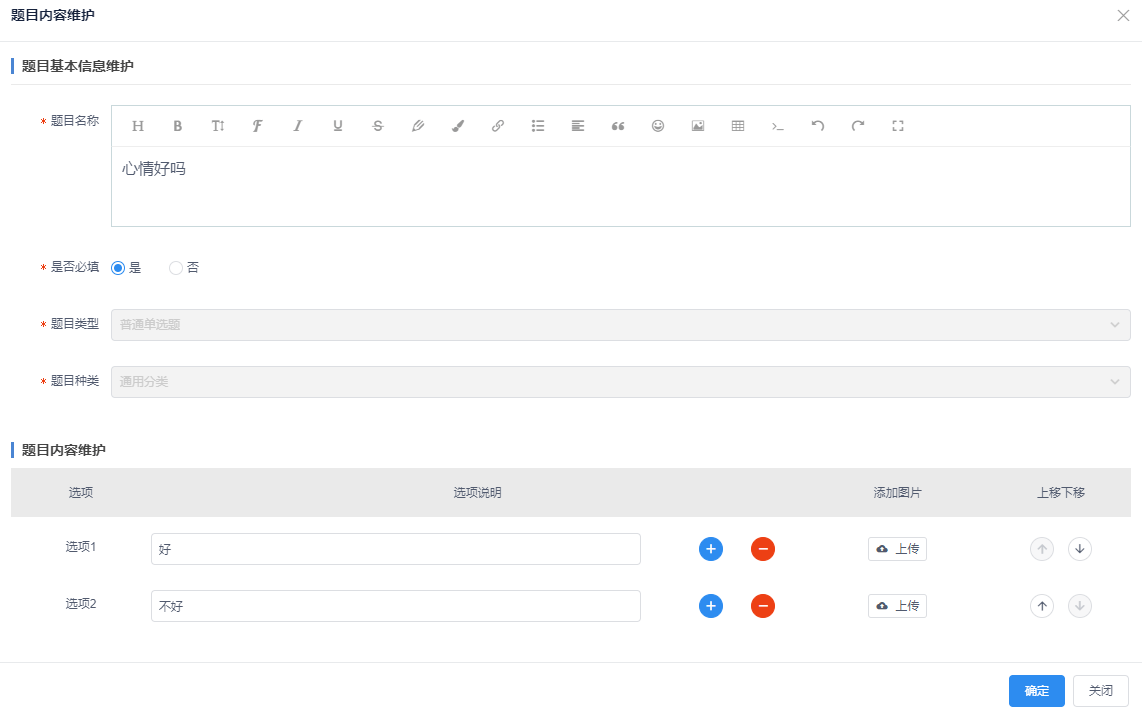Select 是 for 是否必填
Screen dimensions: 1142x713
coord(118,268)
